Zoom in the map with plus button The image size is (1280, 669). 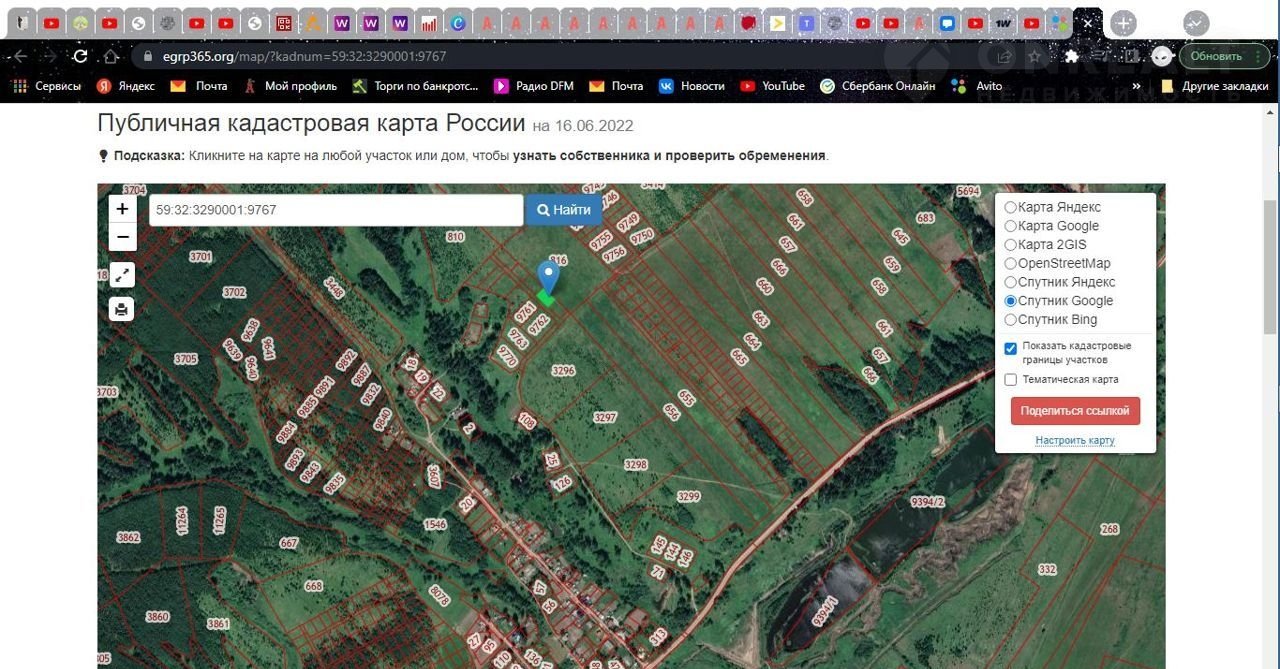[x=122, y=209]
